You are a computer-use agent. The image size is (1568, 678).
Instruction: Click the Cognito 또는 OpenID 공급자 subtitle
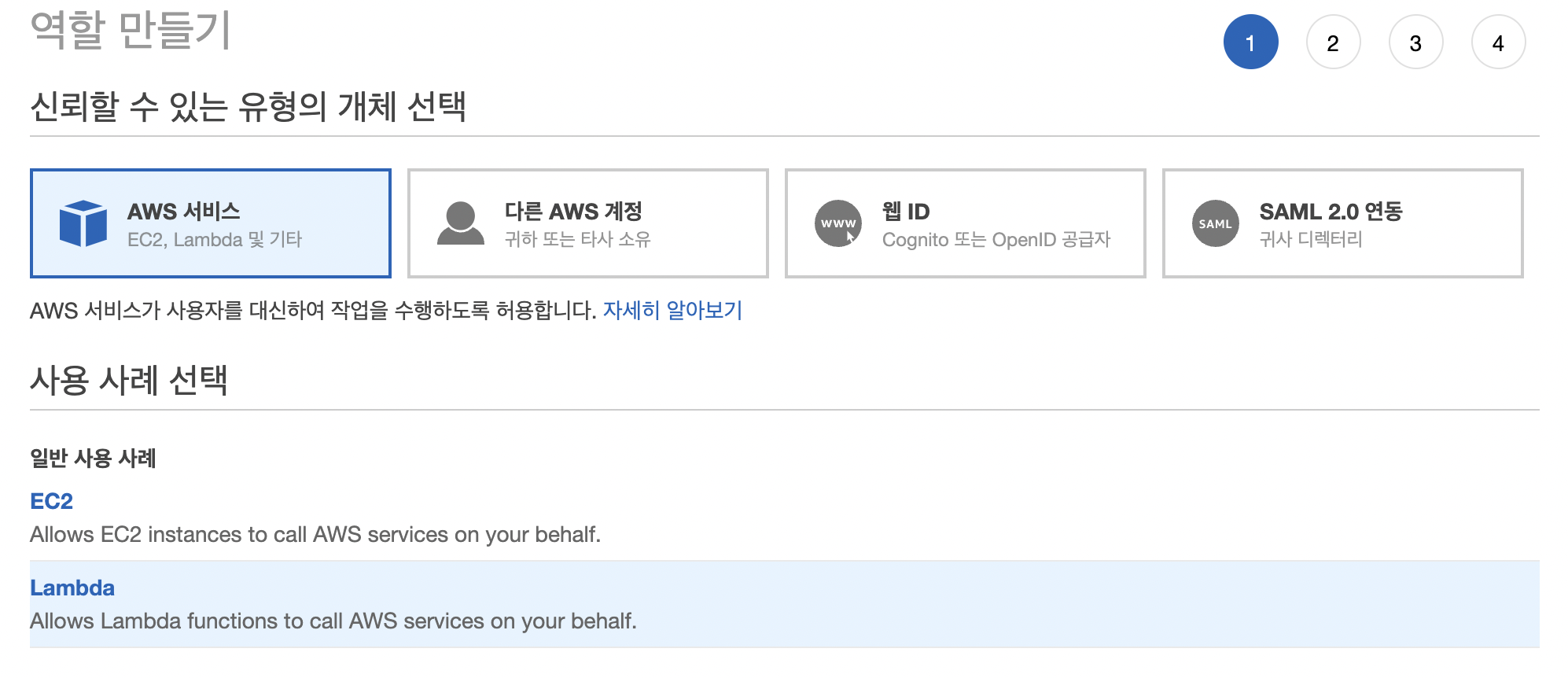996,239
